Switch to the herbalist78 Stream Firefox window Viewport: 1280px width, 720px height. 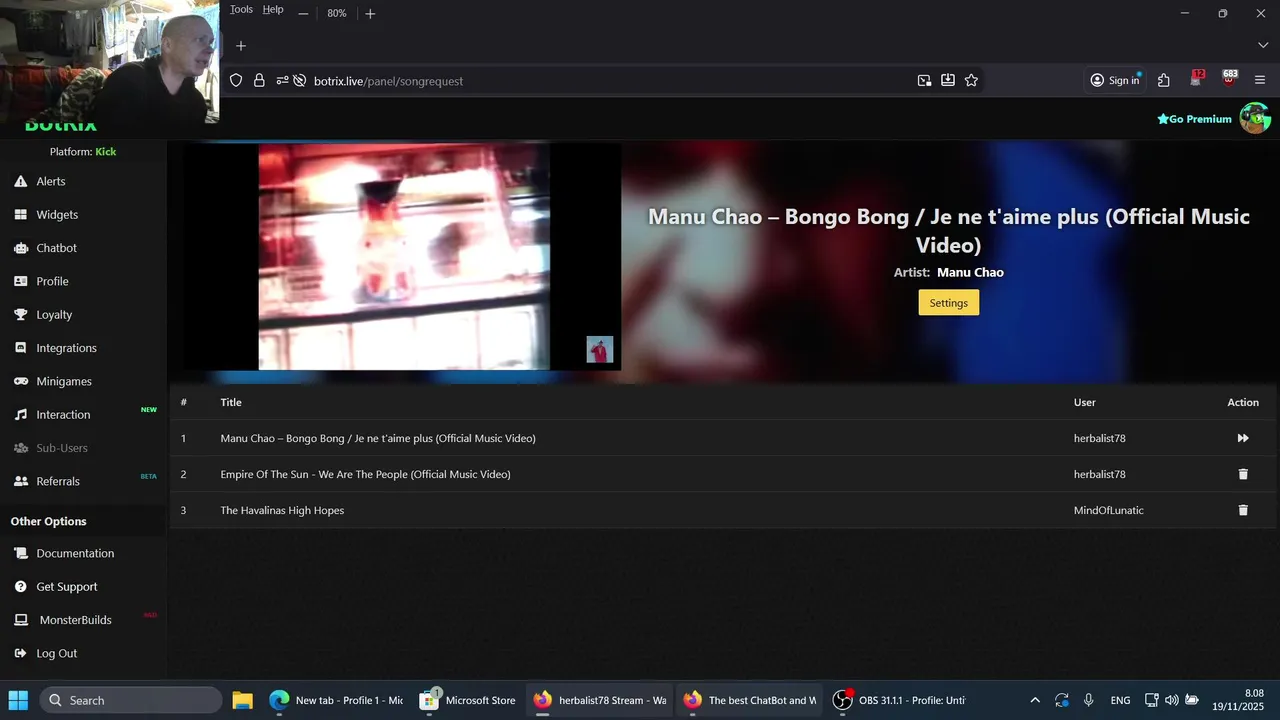599,700
